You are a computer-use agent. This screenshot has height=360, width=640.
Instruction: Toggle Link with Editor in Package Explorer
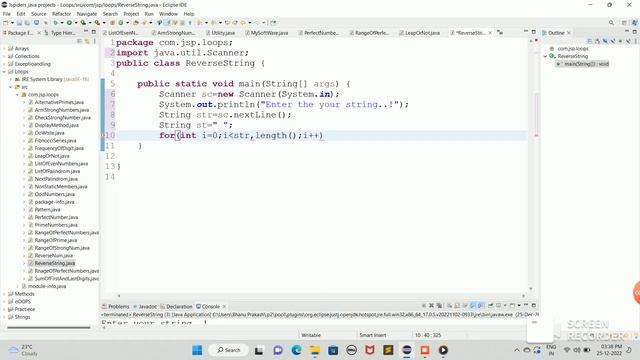click(87, 41)
